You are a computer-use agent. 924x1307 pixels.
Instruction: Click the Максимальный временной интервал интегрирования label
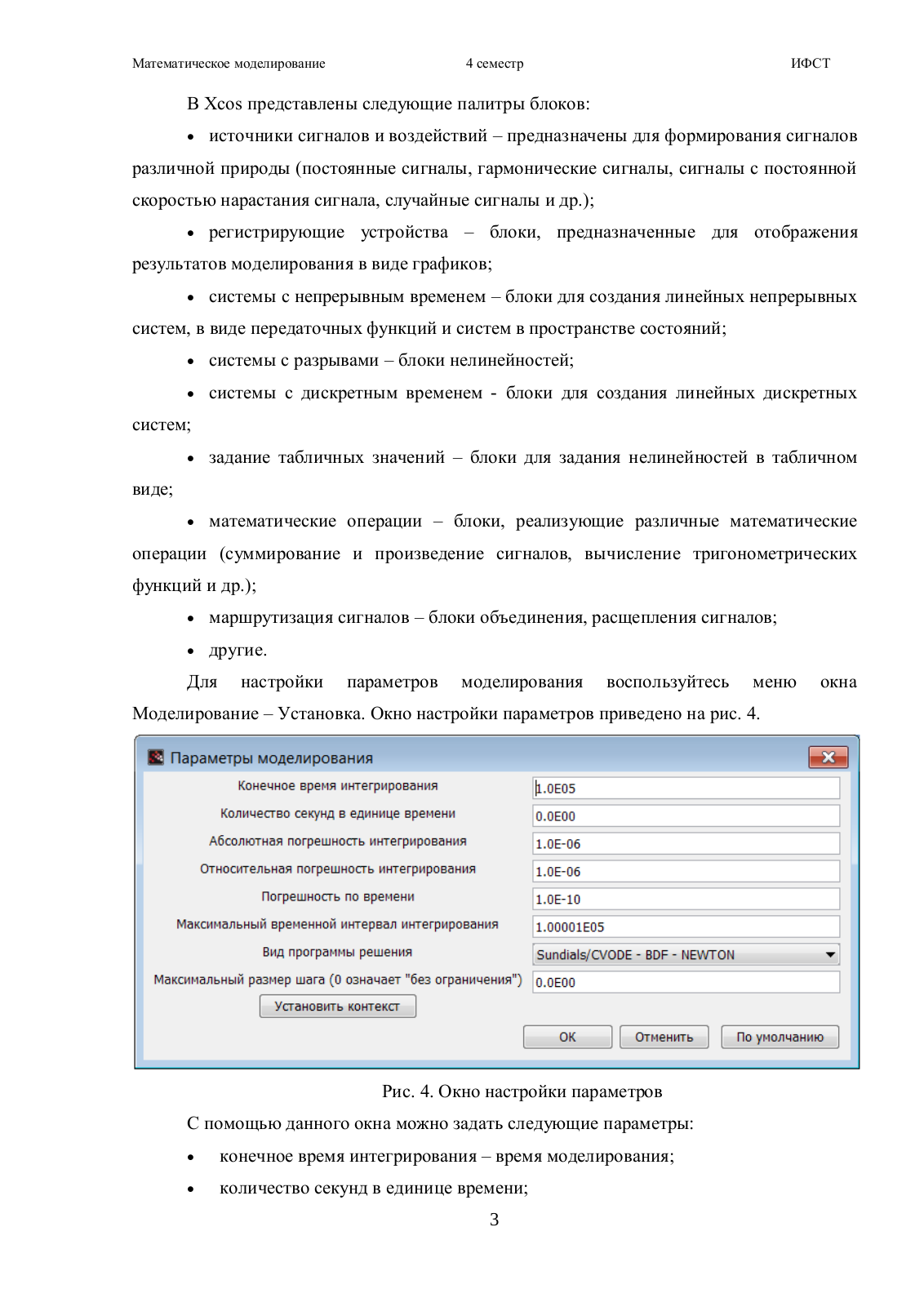[337, 924]
